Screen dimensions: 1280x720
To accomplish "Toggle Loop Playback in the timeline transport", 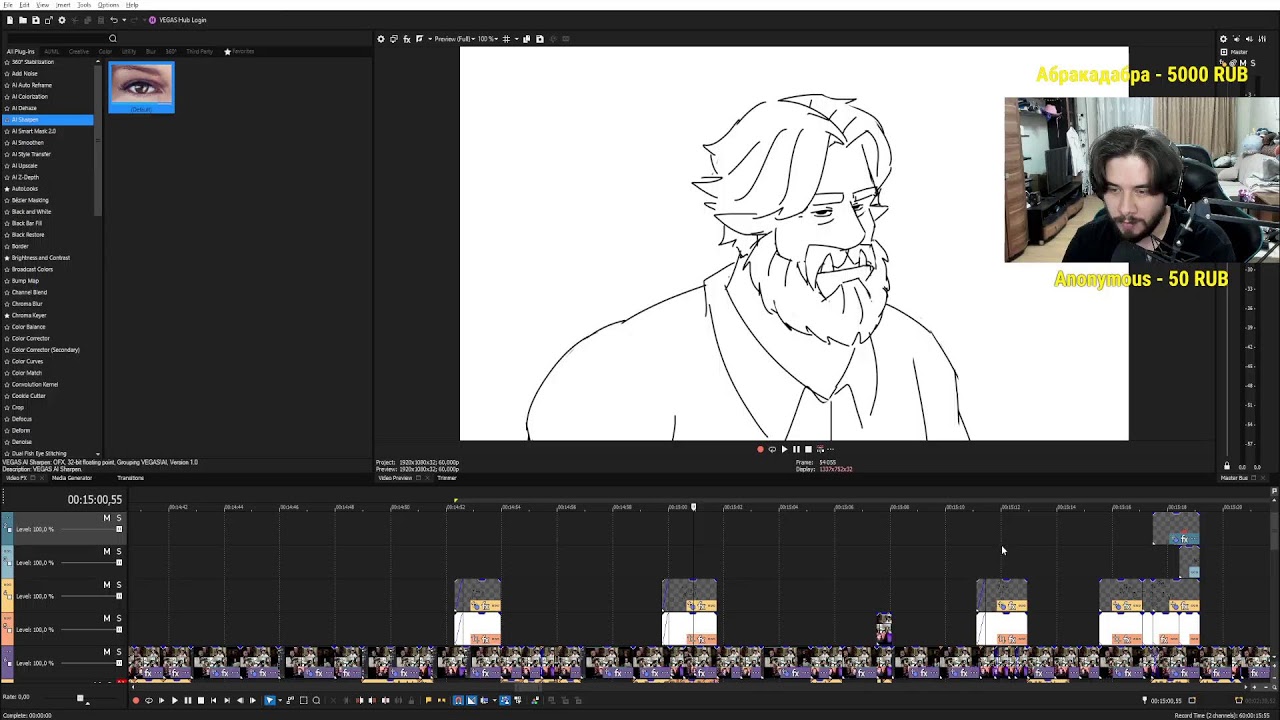I will click(149, 700).
